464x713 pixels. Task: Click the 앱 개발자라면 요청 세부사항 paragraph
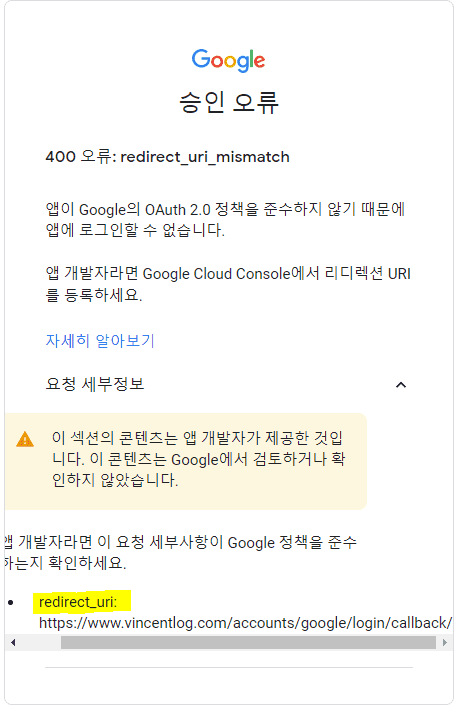(181, 552)
